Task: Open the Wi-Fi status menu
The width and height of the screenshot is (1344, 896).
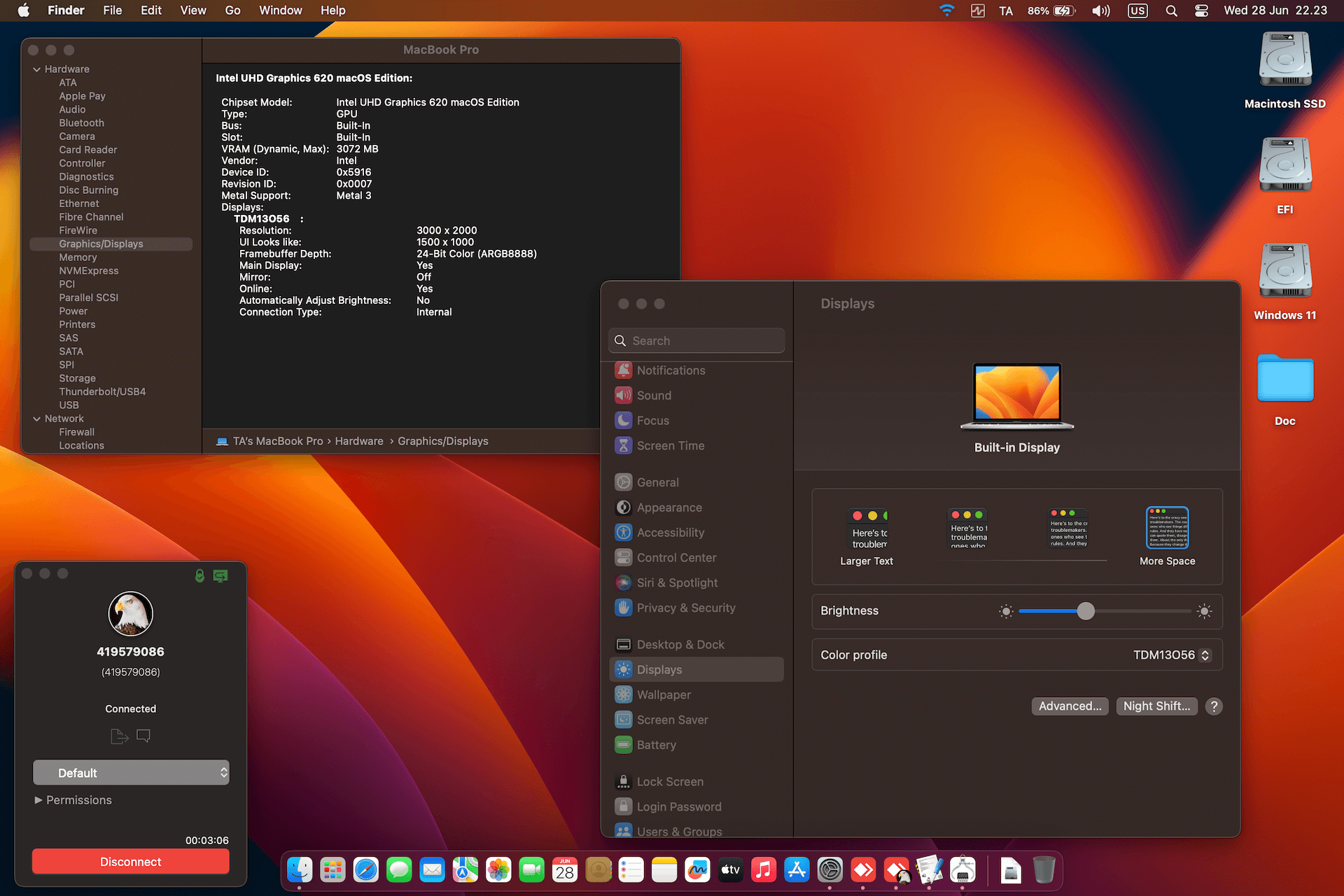Action: tap(947, 10)
